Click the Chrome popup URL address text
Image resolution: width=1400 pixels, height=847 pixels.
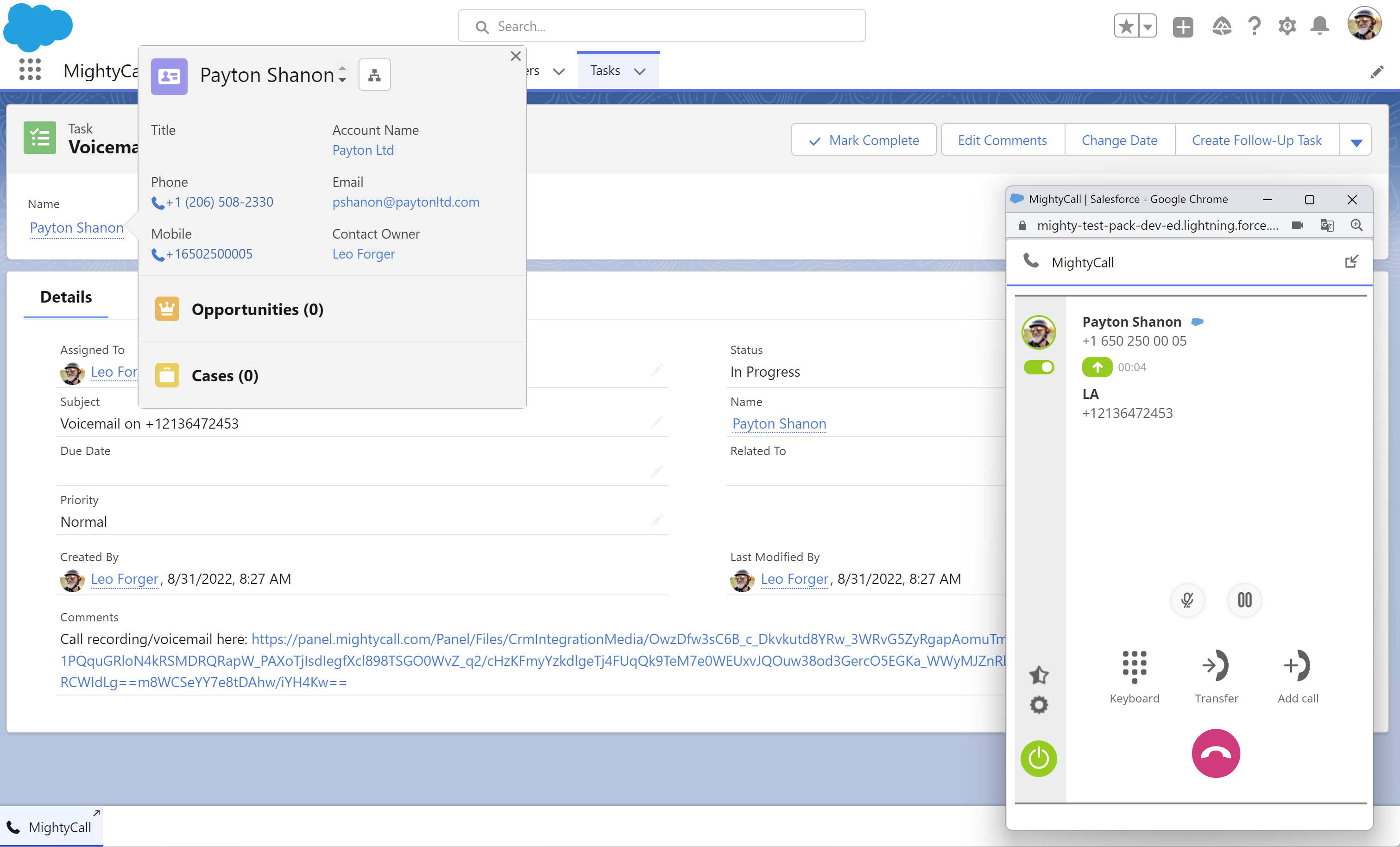(x=1157, y=225)
